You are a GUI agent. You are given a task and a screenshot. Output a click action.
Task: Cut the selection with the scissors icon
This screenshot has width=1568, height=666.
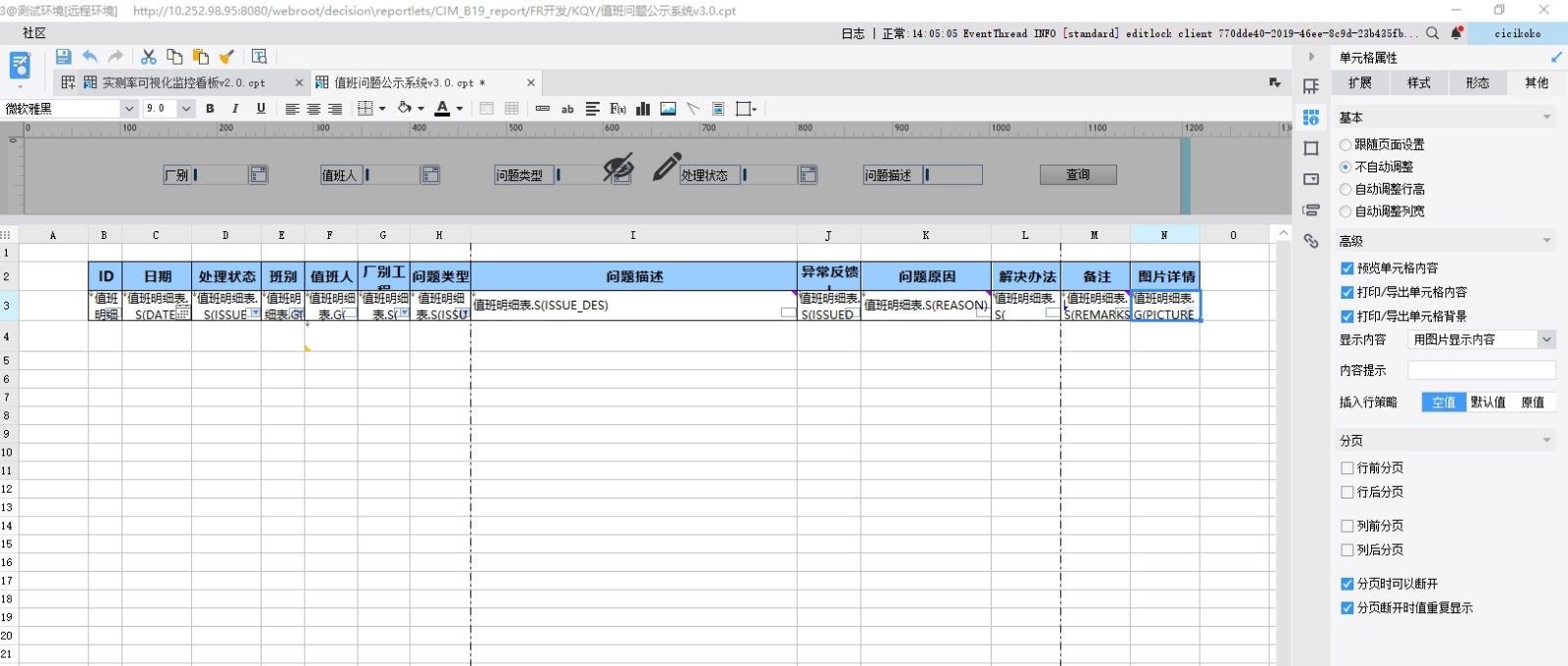[149, 57]
